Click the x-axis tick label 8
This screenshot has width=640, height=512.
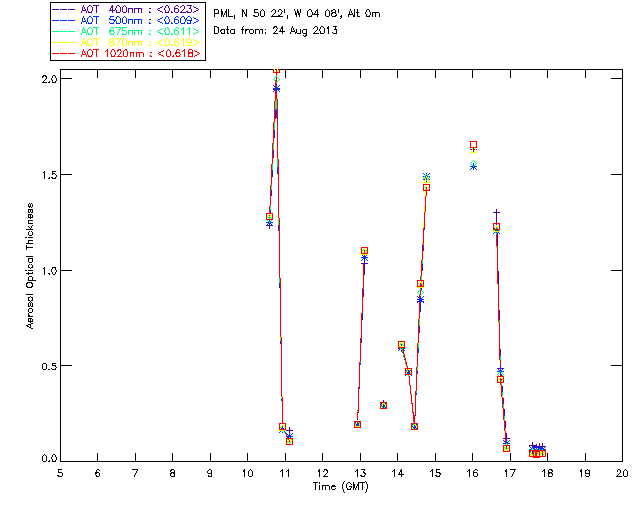coord(173,473)
